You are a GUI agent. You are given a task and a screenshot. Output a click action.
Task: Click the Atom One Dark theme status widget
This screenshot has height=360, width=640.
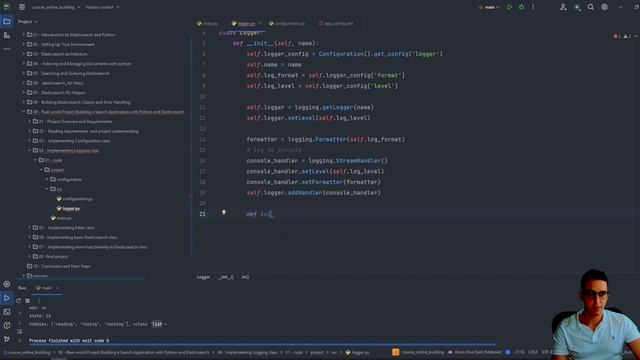tap(474, 352)
